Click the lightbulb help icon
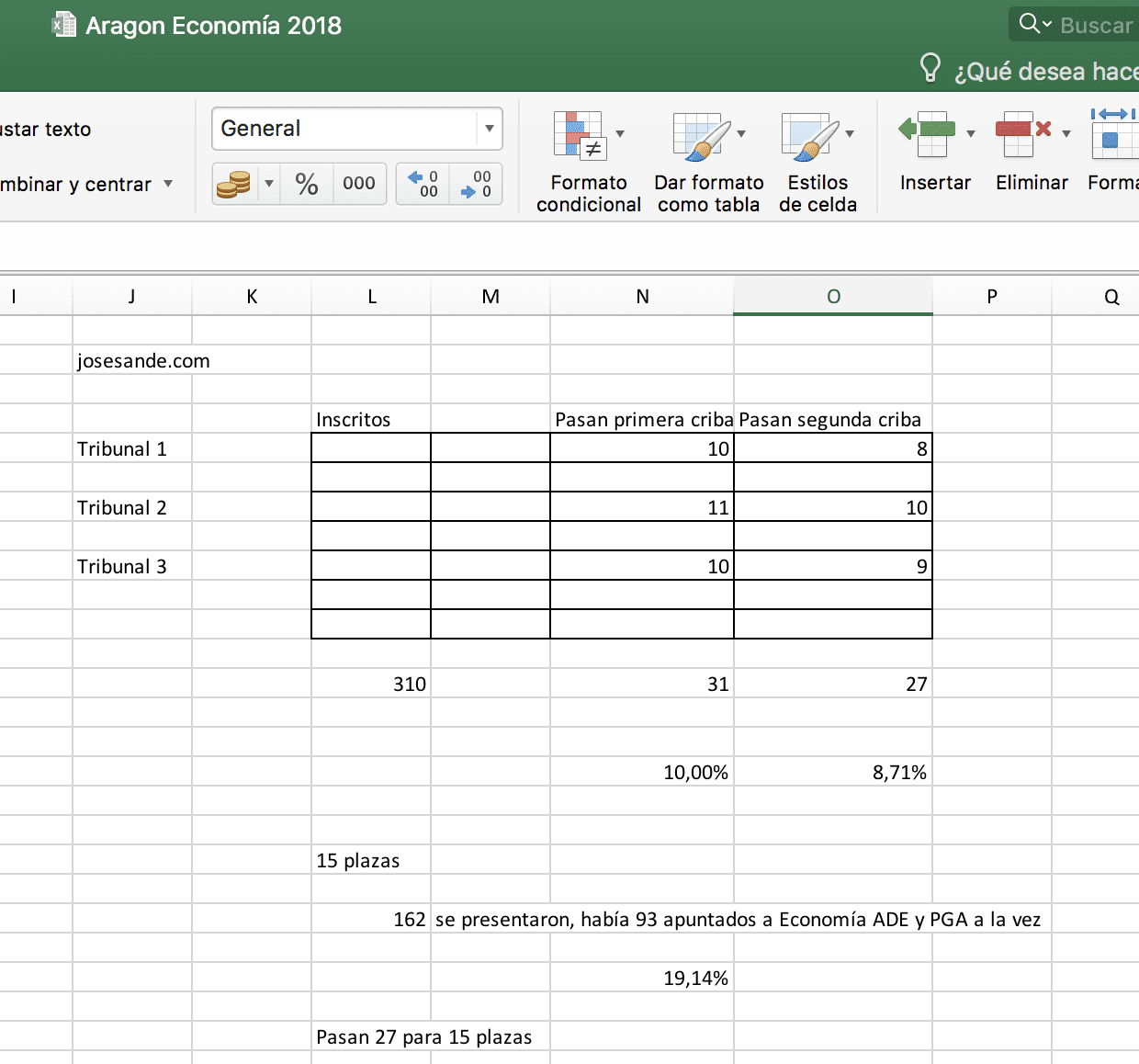The image size is (1139, 1064). click(930, 68)
